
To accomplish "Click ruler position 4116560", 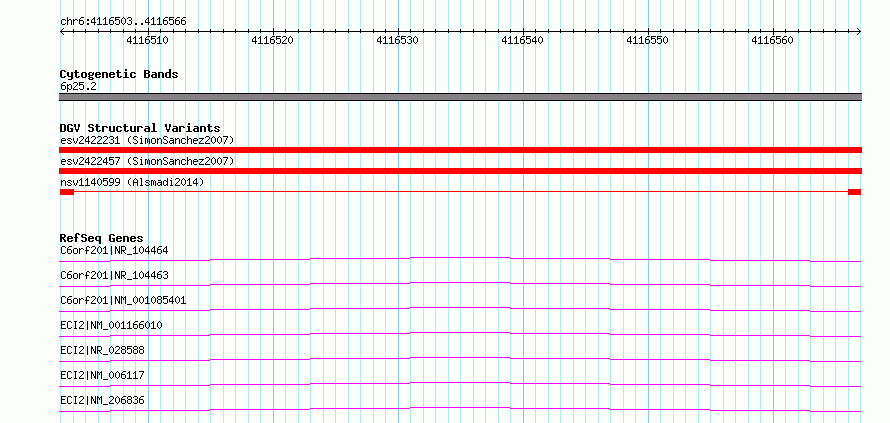I will tap(772, 40).
